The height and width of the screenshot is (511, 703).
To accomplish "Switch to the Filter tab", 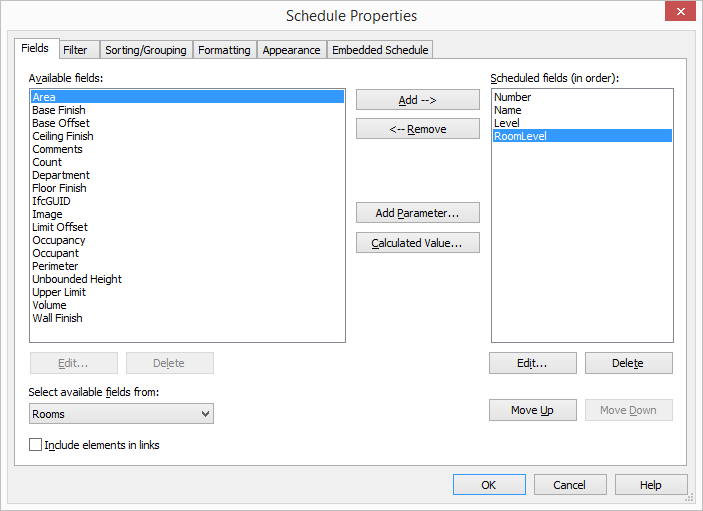I will 75,50.
